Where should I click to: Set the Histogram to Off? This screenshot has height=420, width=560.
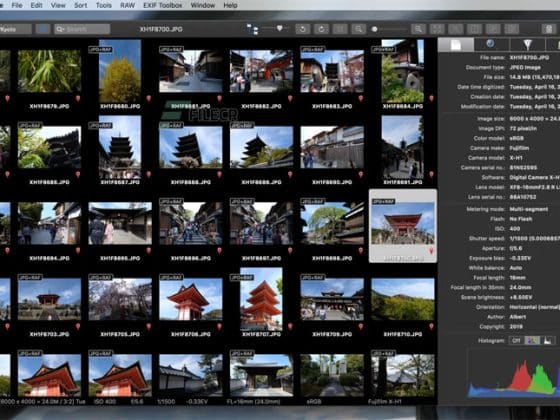(x=516, y=340)
